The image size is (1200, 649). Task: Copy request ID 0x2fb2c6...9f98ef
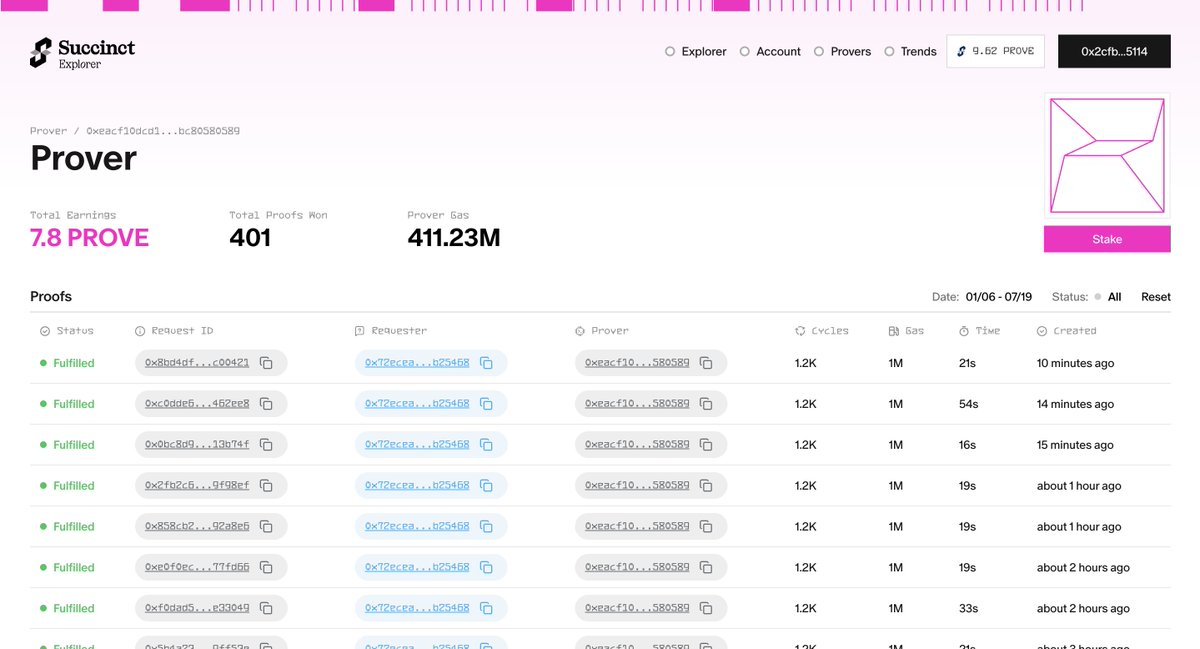267,486
